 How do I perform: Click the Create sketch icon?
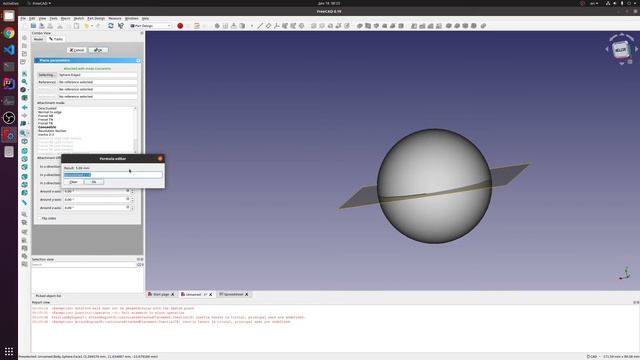pos(225,26)
